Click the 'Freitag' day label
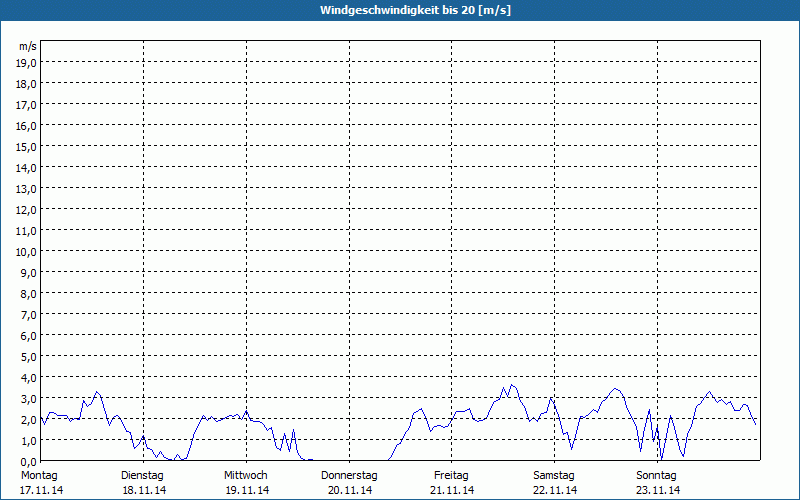 coord(452,476)
